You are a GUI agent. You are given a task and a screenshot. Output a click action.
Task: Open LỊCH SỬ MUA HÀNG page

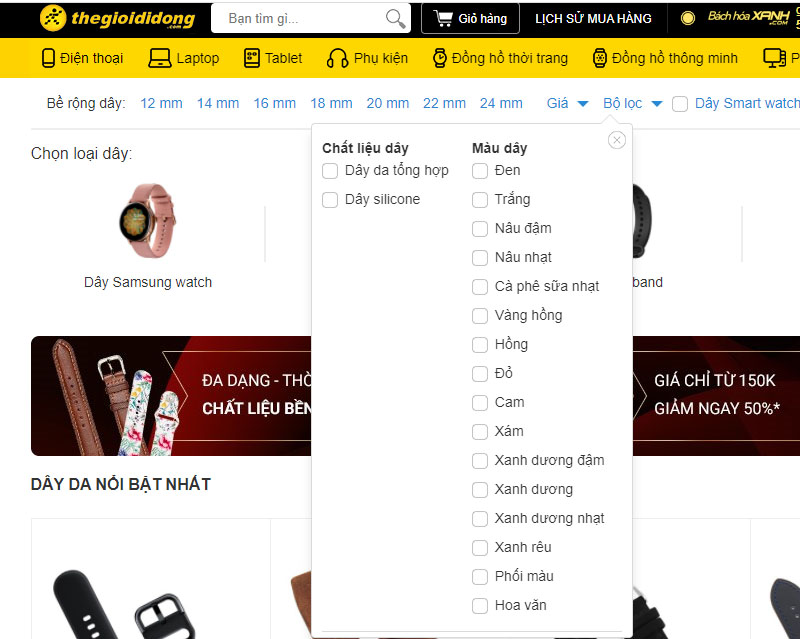[x=593, y=18]
